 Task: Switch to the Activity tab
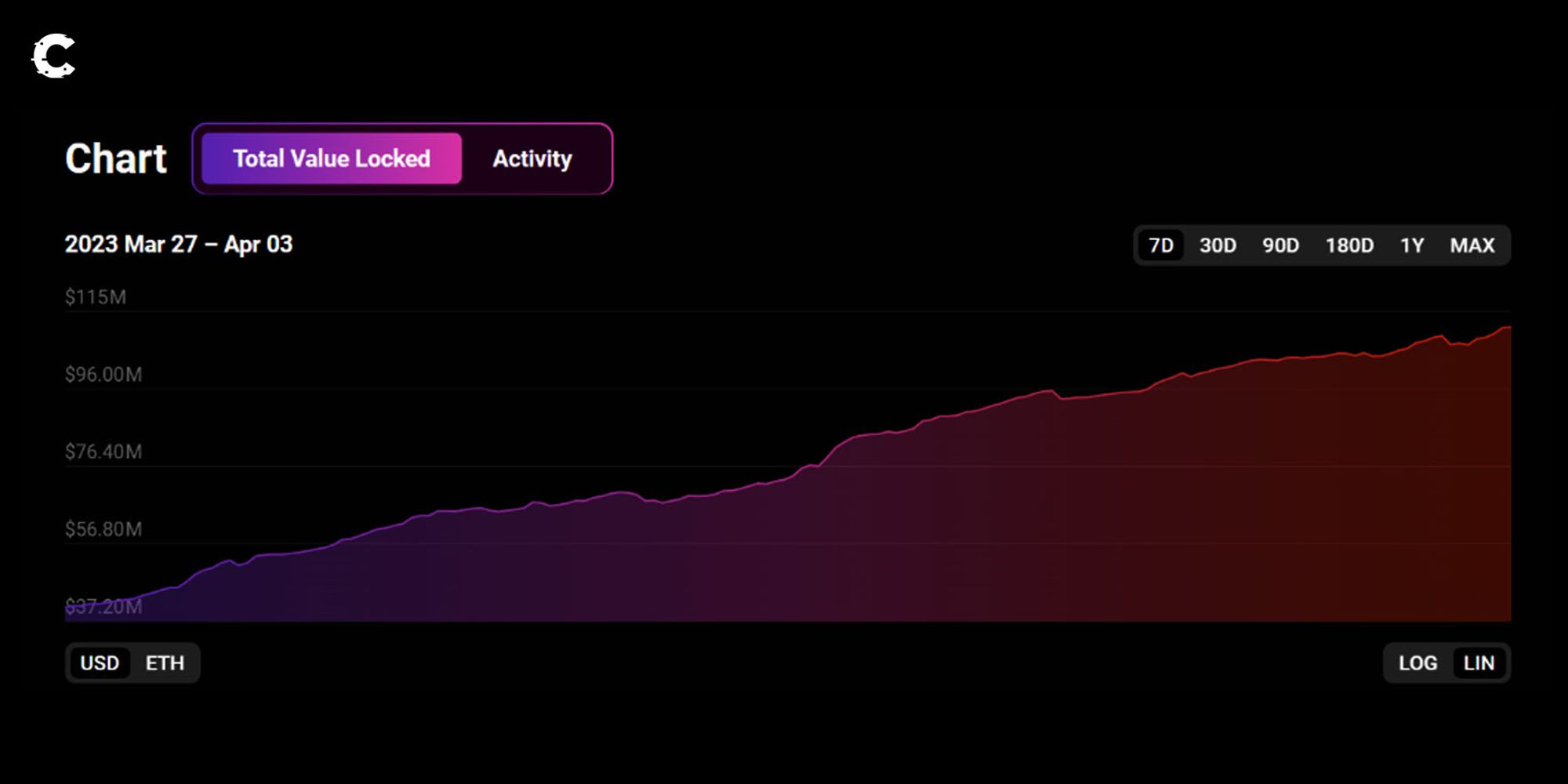click(532, 158)
